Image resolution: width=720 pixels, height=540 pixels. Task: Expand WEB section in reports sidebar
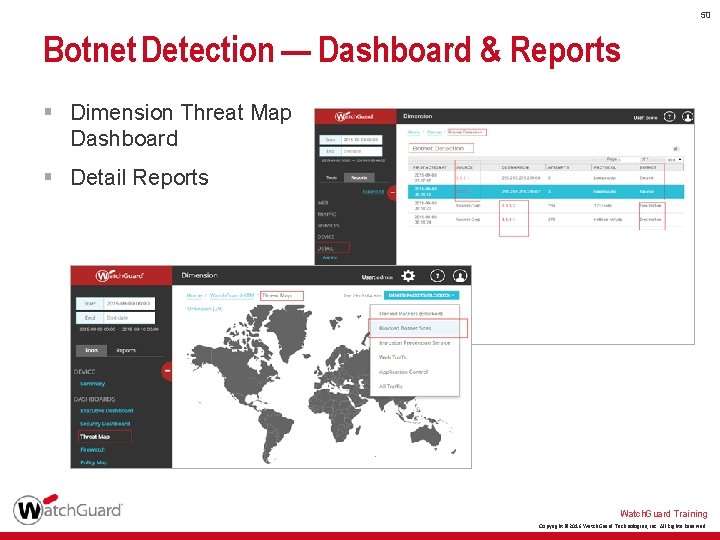click(x=323, y=202)
